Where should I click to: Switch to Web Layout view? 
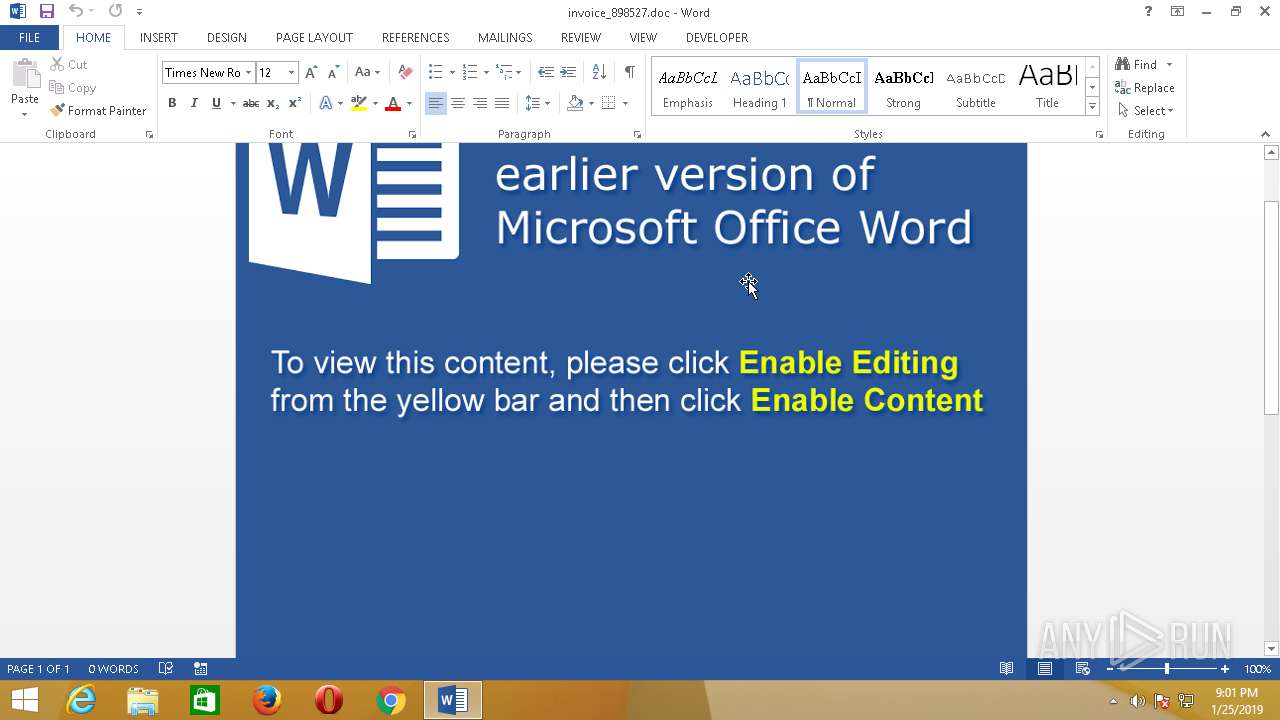coord(1082,669)
